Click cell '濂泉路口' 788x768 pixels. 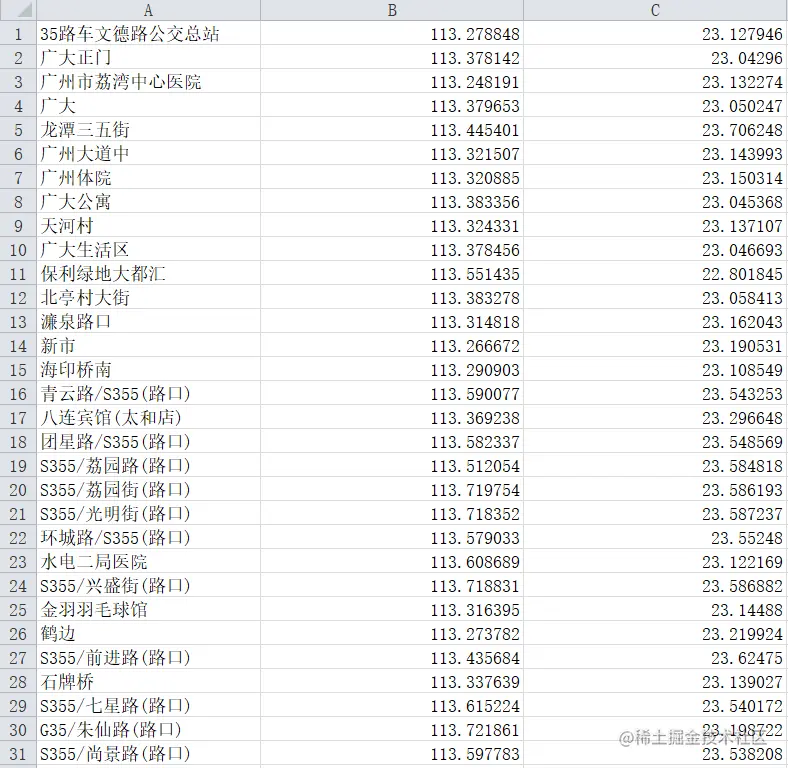point(148,322)
